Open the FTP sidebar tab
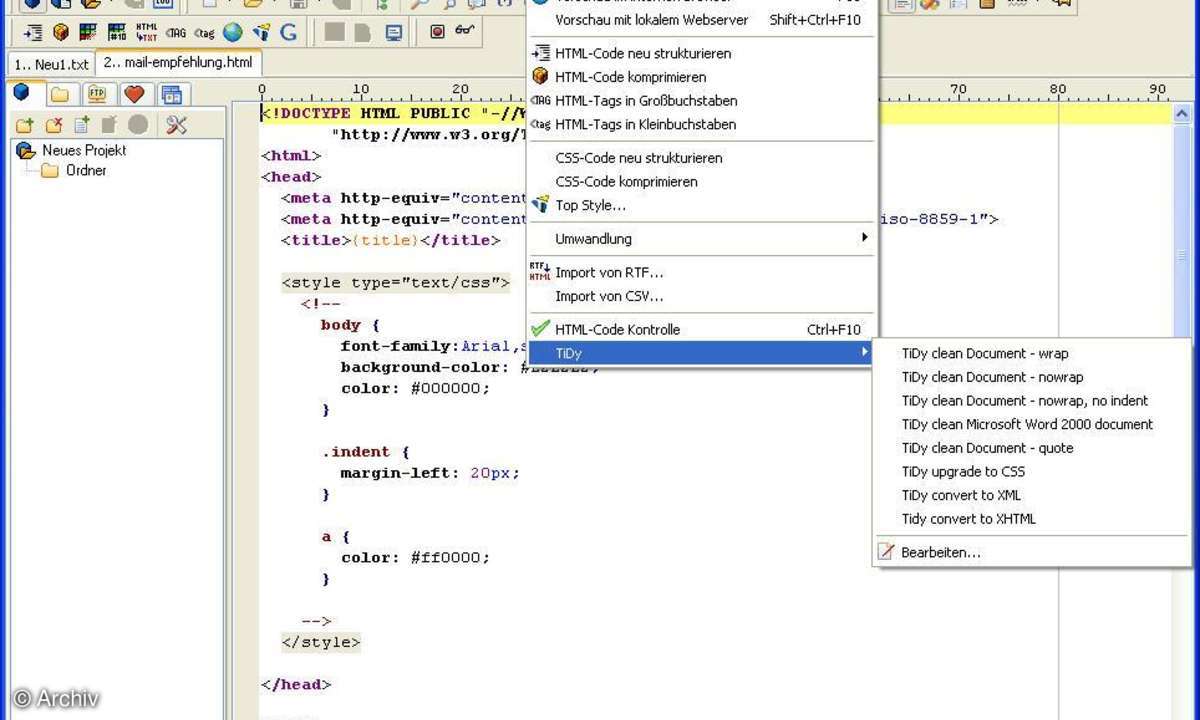Image resolution: width=1200 pixels, height=720 pixels. point(97,94)
